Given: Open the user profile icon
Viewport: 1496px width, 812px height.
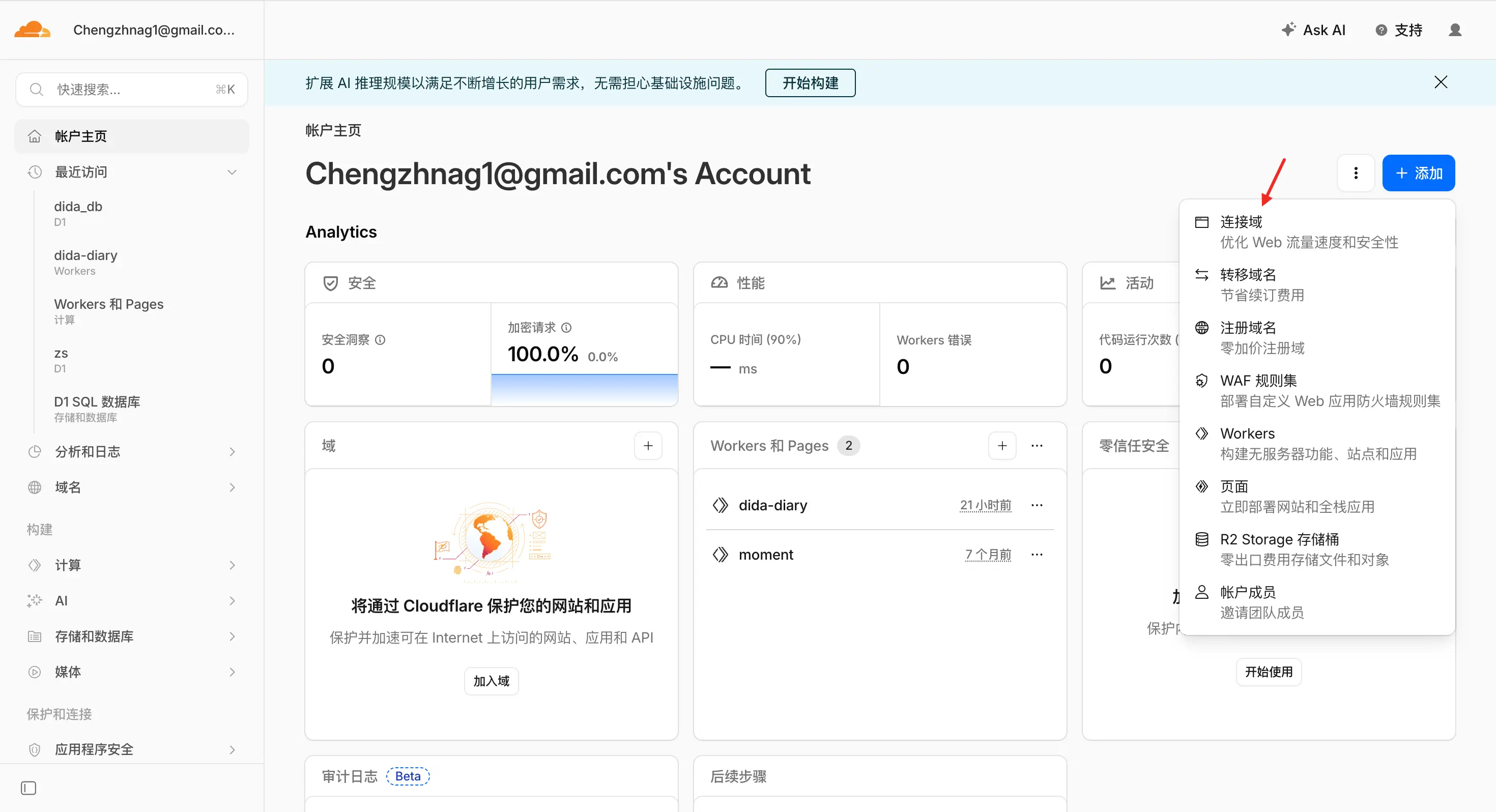Looking at the screenshot, I should point(1455,30).
